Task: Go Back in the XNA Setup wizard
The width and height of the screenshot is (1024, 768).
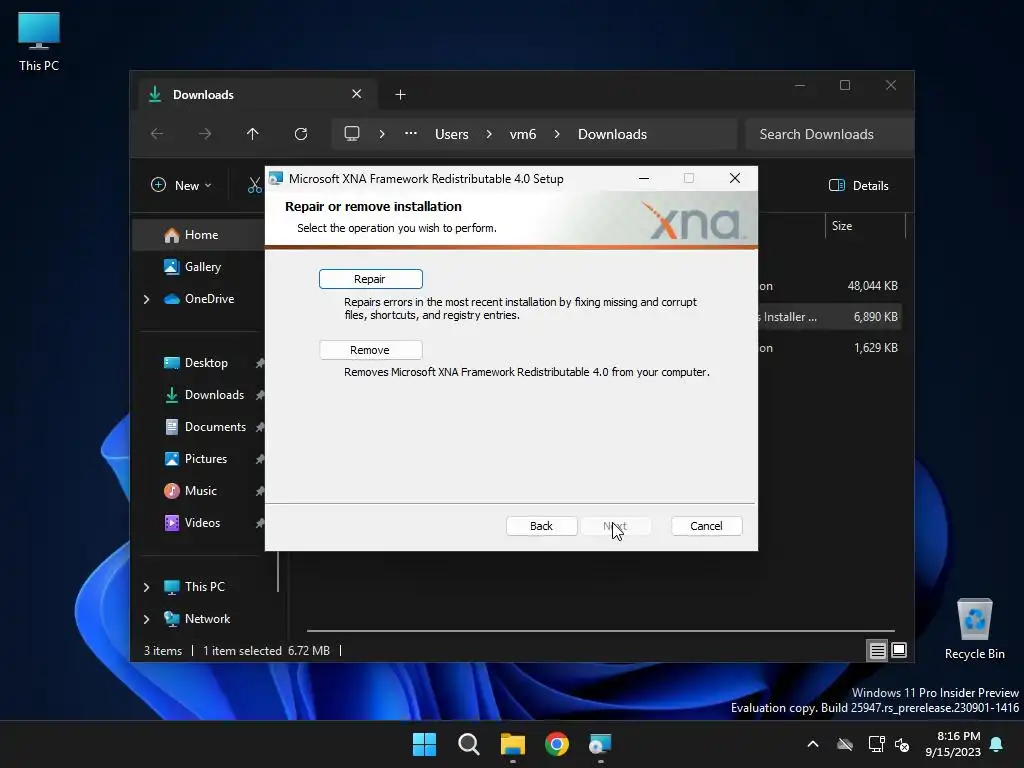Action: (x=541, y=526)
